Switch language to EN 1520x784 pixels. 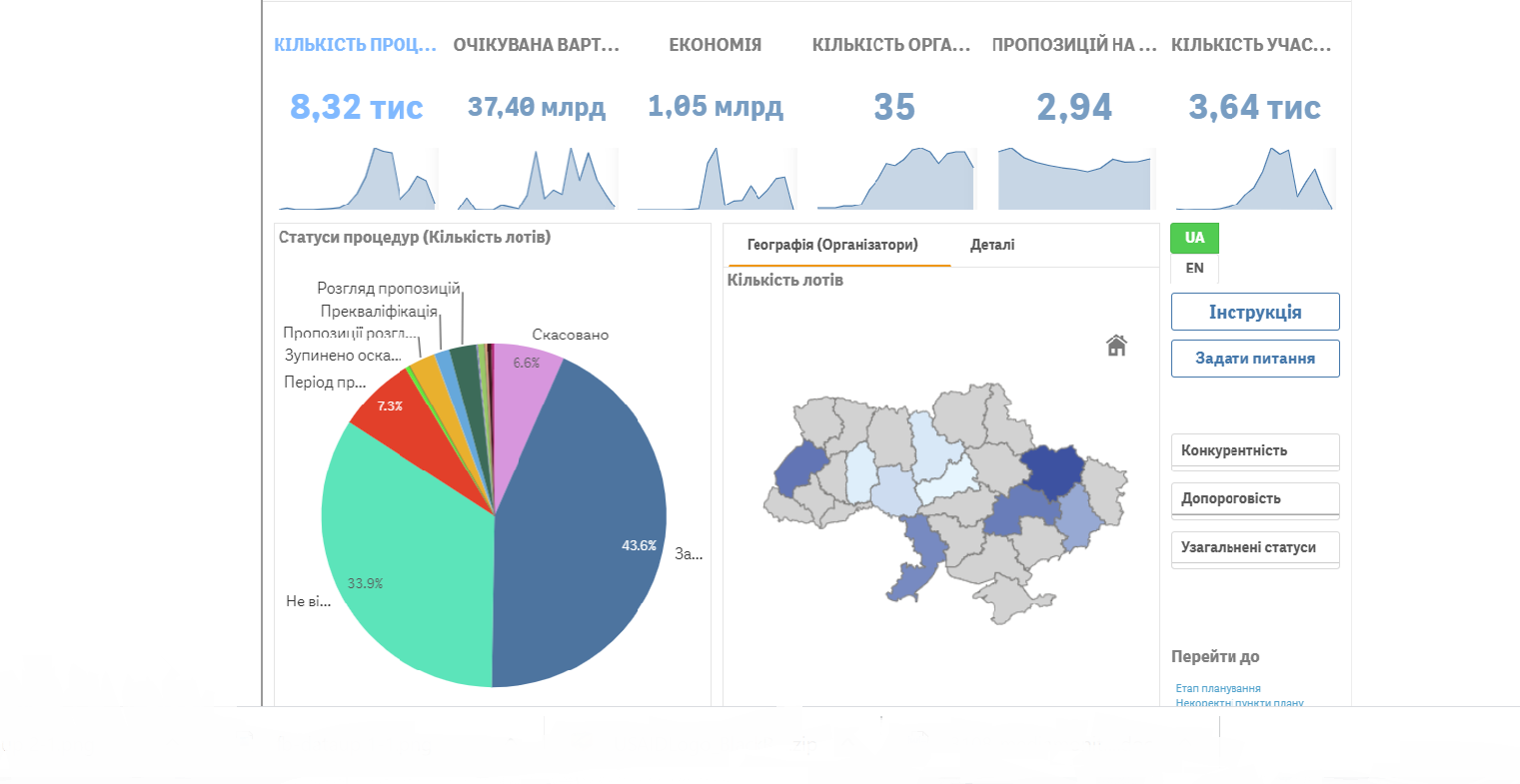tap(1194, 268)
